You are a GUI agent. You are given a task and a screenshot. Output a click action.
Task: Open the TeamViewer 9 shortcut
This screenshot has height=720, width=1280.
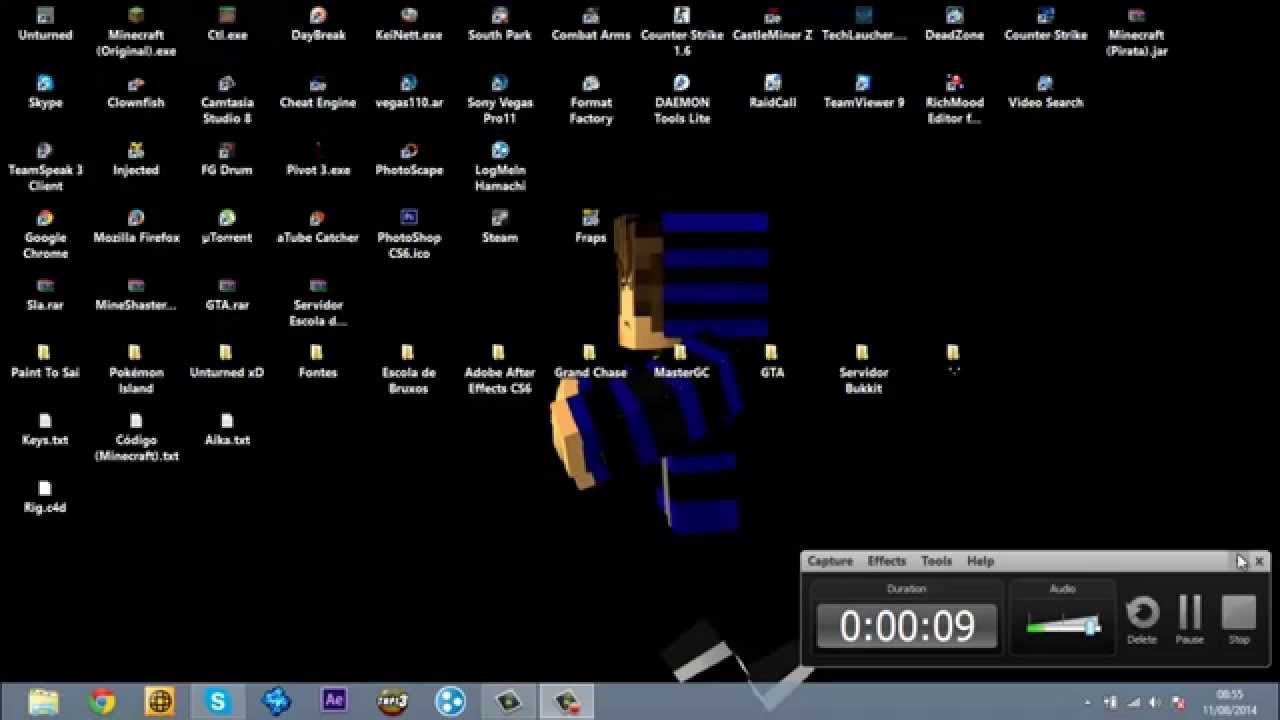[863, 92]
